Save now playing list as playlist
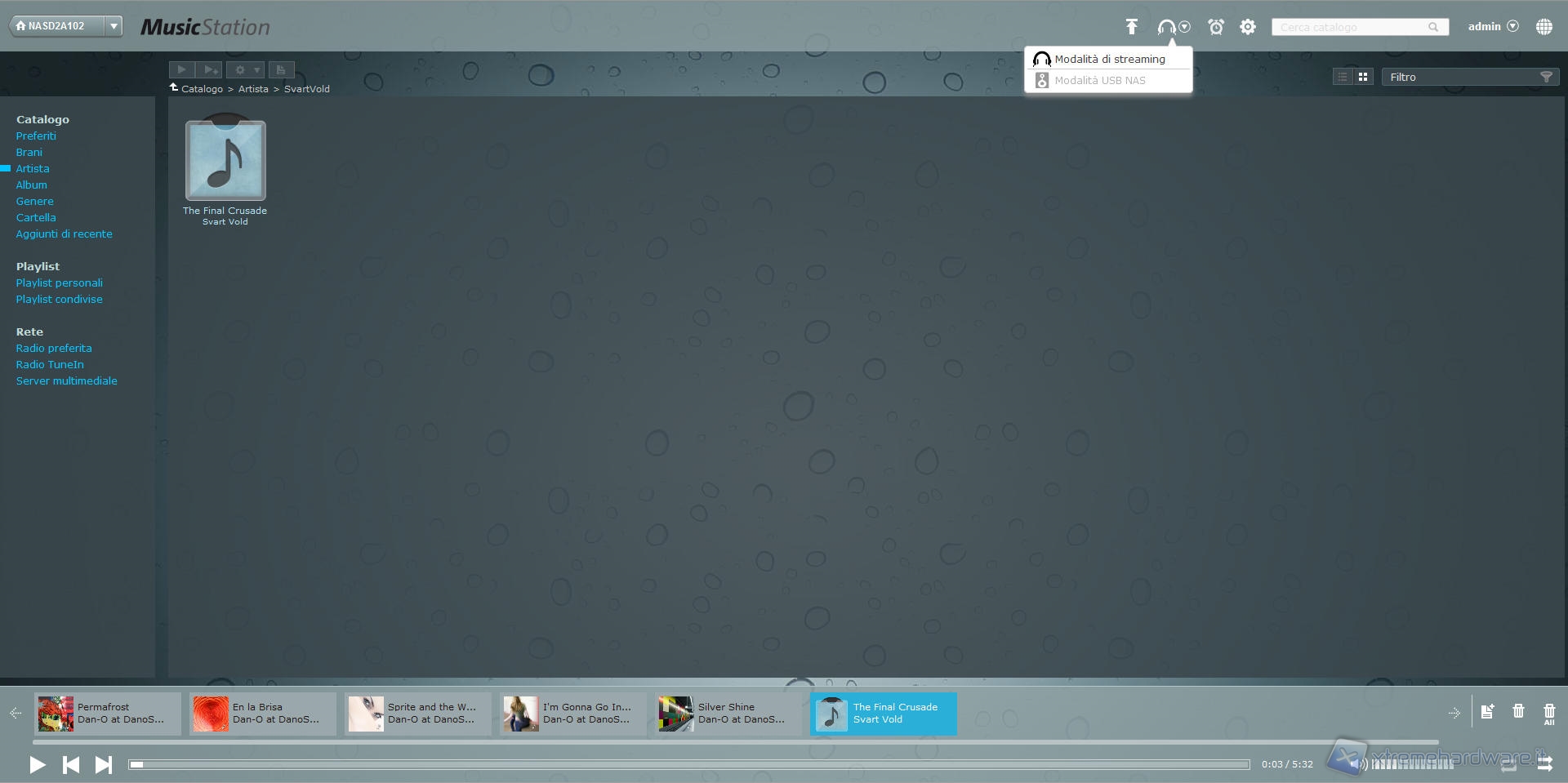 click(1487, 712)
